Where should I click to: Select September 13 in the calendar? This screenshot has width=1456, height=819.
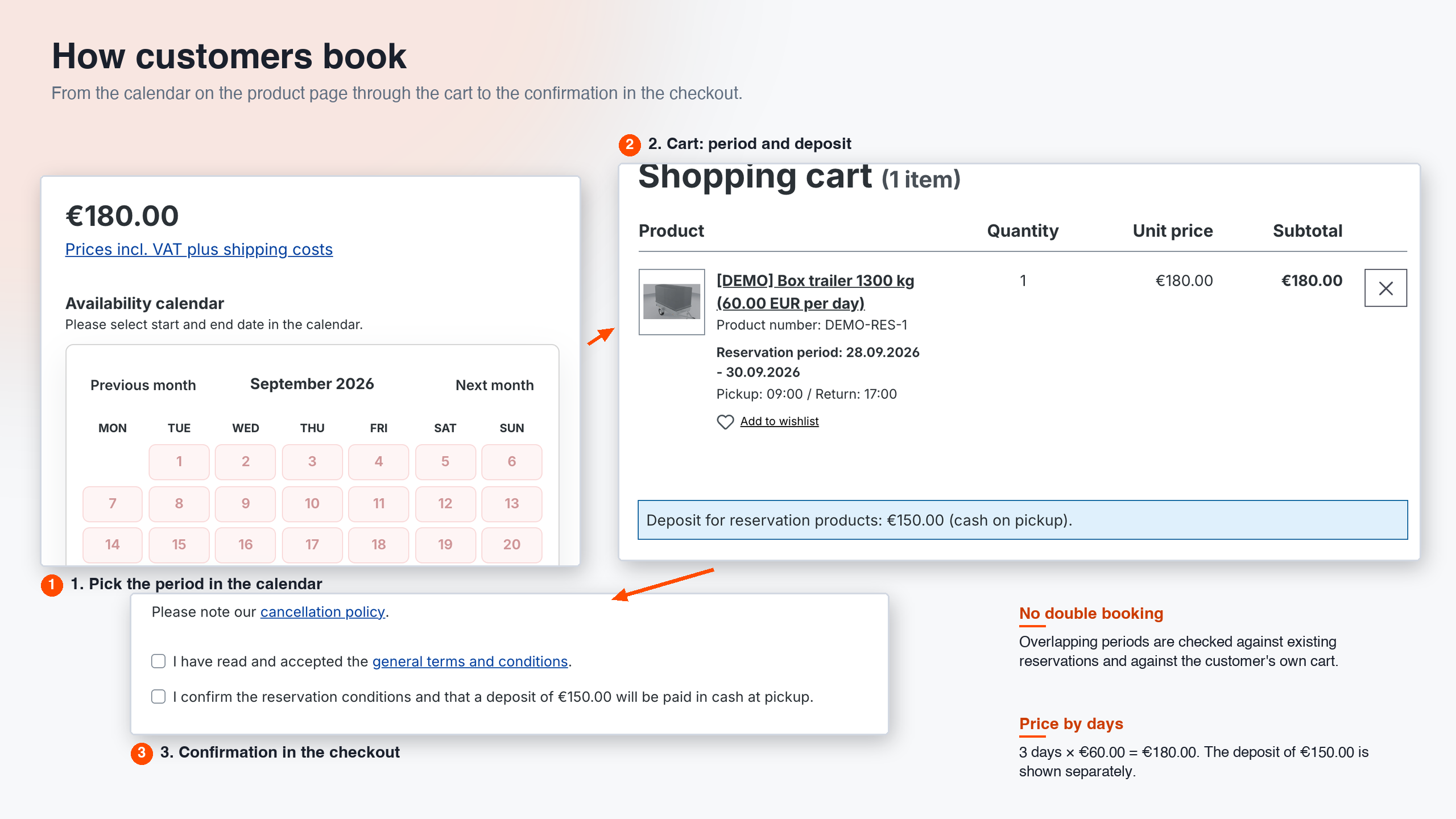click(x=512, y=504)
